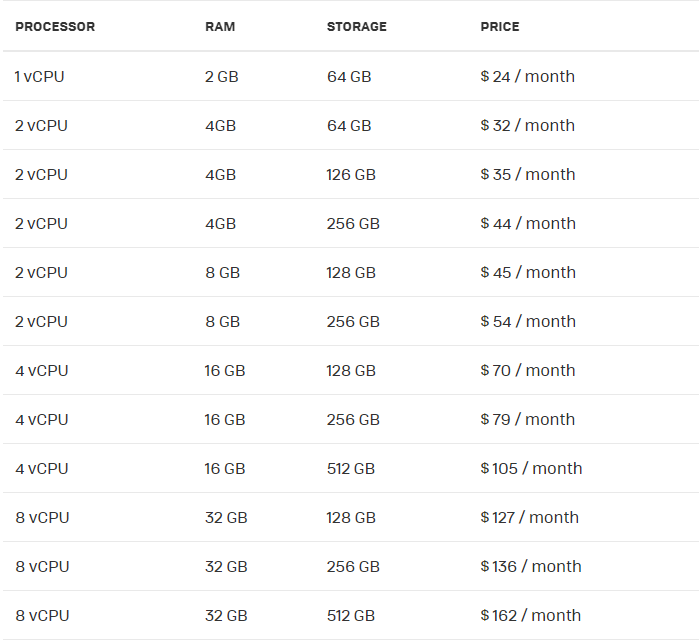Select the $70 / month price
Image resolution: width=699 pixels, height=642 pixels.
tap(527, 370)
